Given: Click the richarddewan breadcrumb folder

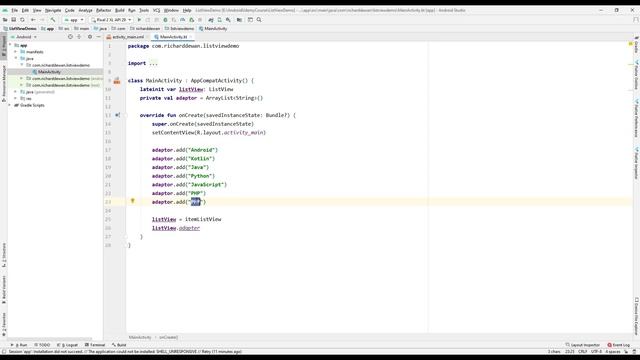Looking at the screenshot, I should click(x=145, y=29).
